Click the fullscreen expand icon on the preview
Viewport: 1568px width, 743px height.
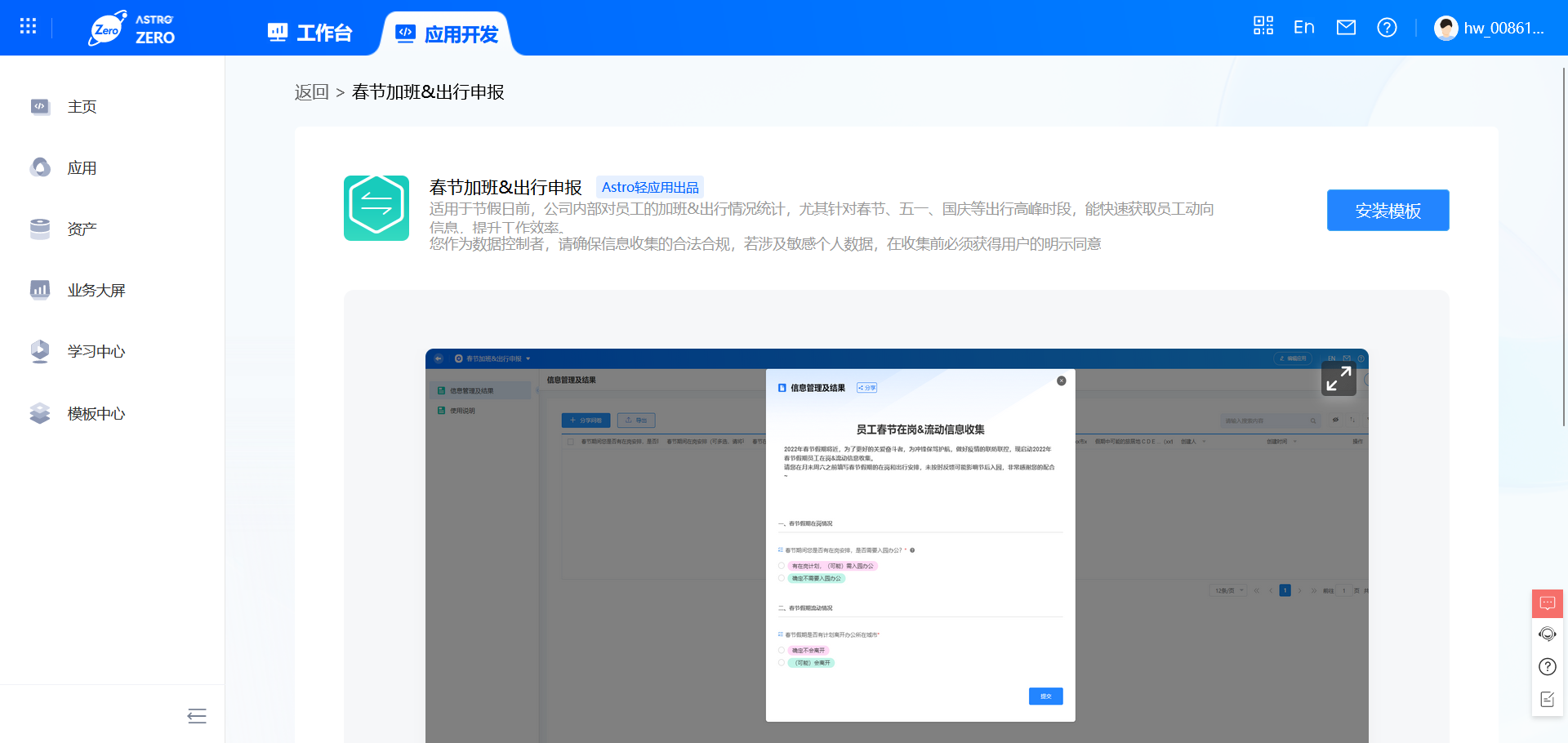click(1339, 379)
